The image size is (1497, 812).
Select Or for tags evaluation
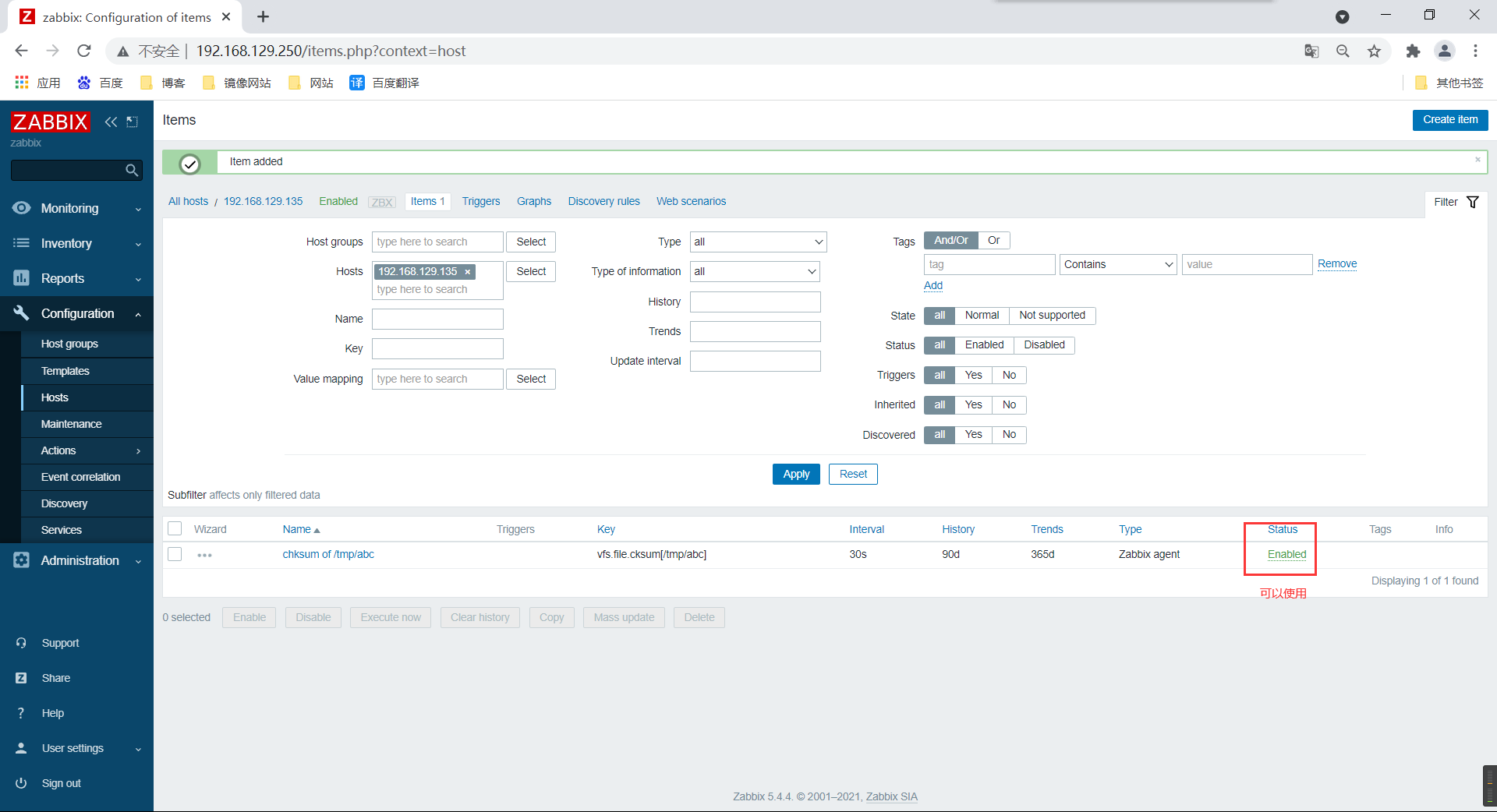coord(993,240)
